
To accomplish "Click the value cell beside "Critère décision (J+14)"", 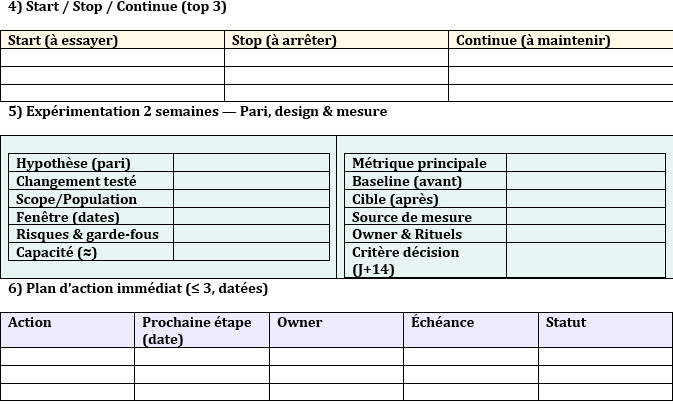I will coord(585,260).
